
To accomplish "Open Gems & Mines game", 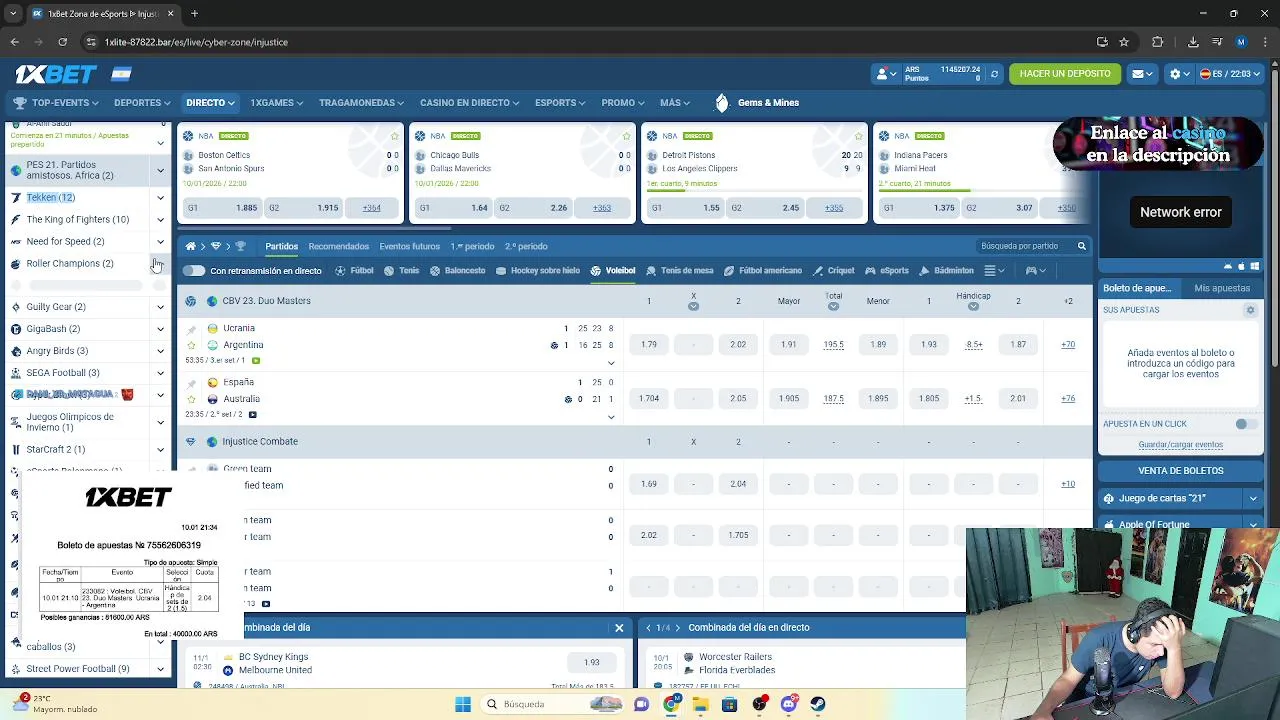I will tap(757, 102).
